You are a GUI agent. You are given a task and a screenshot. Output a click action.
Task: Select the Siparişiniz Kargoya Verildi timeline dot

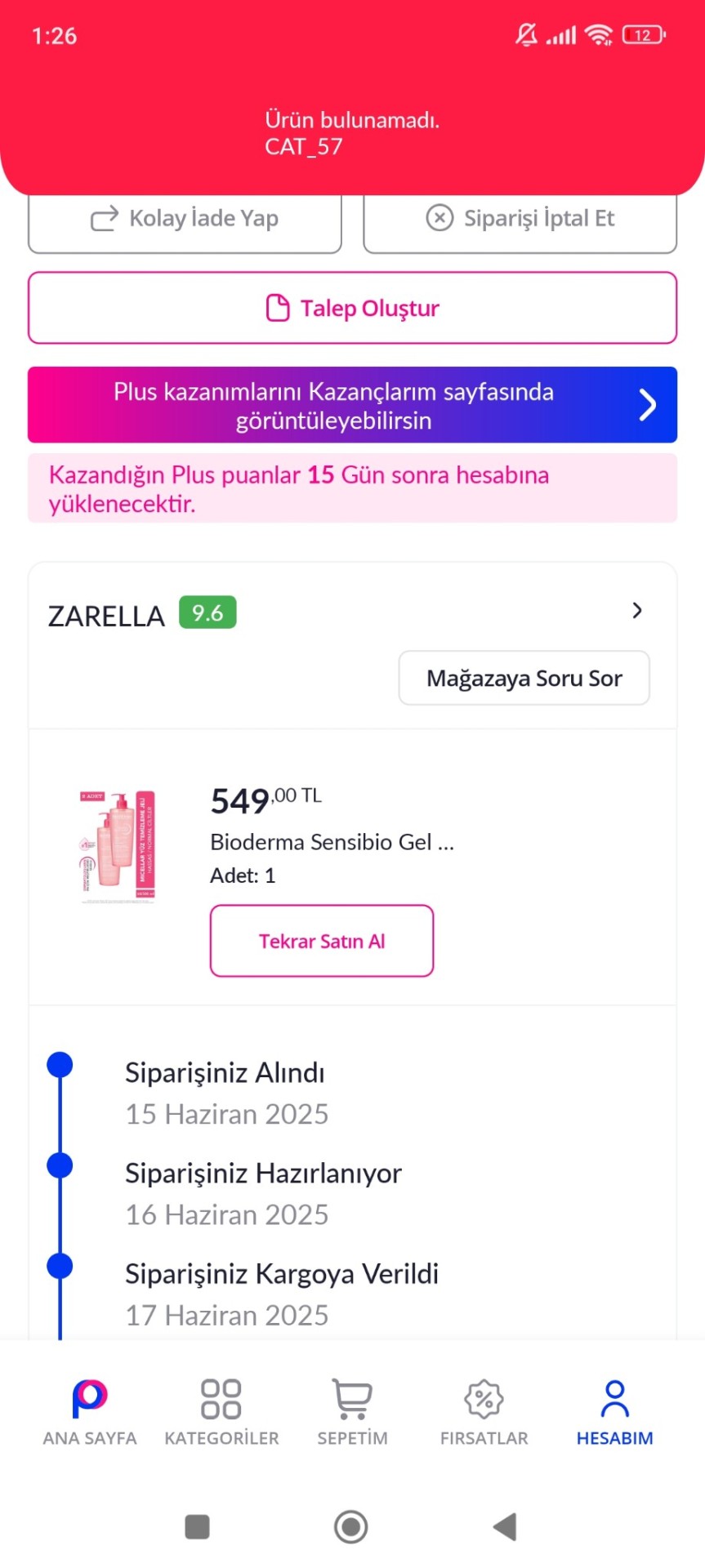[x=60, y=1266]
